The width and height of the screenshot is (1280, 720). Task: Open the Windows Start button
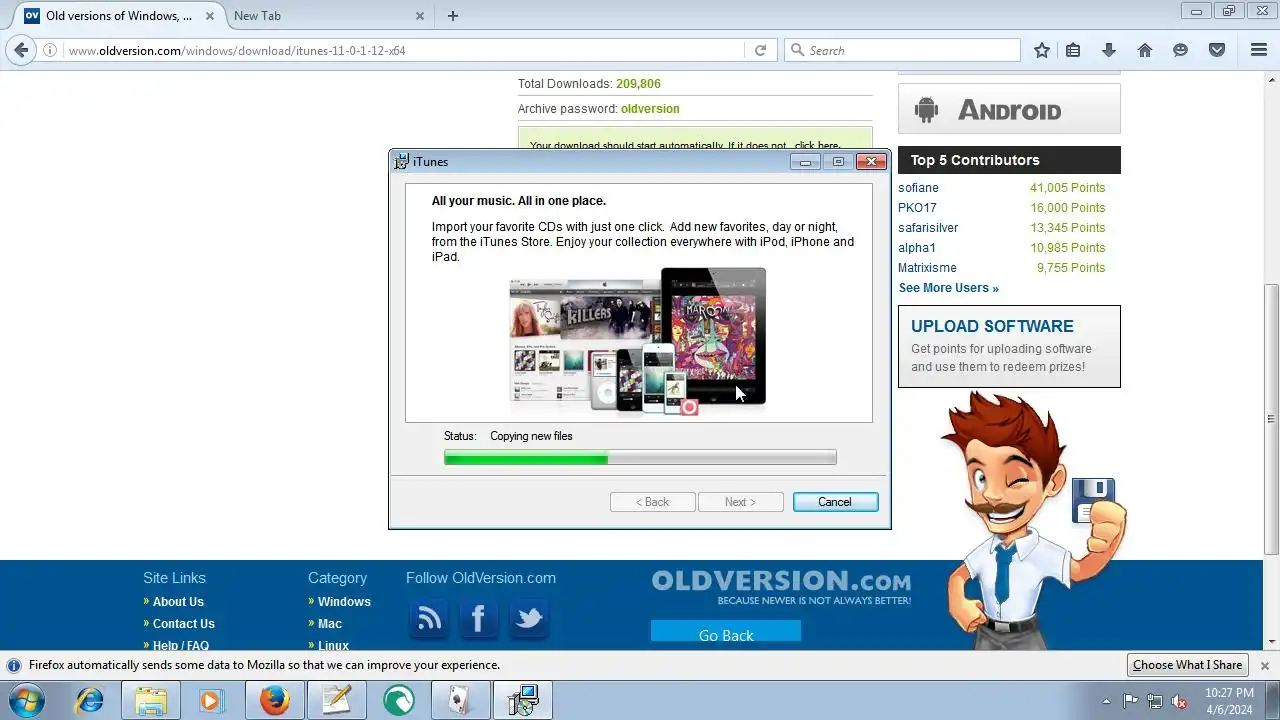point(26,700)
